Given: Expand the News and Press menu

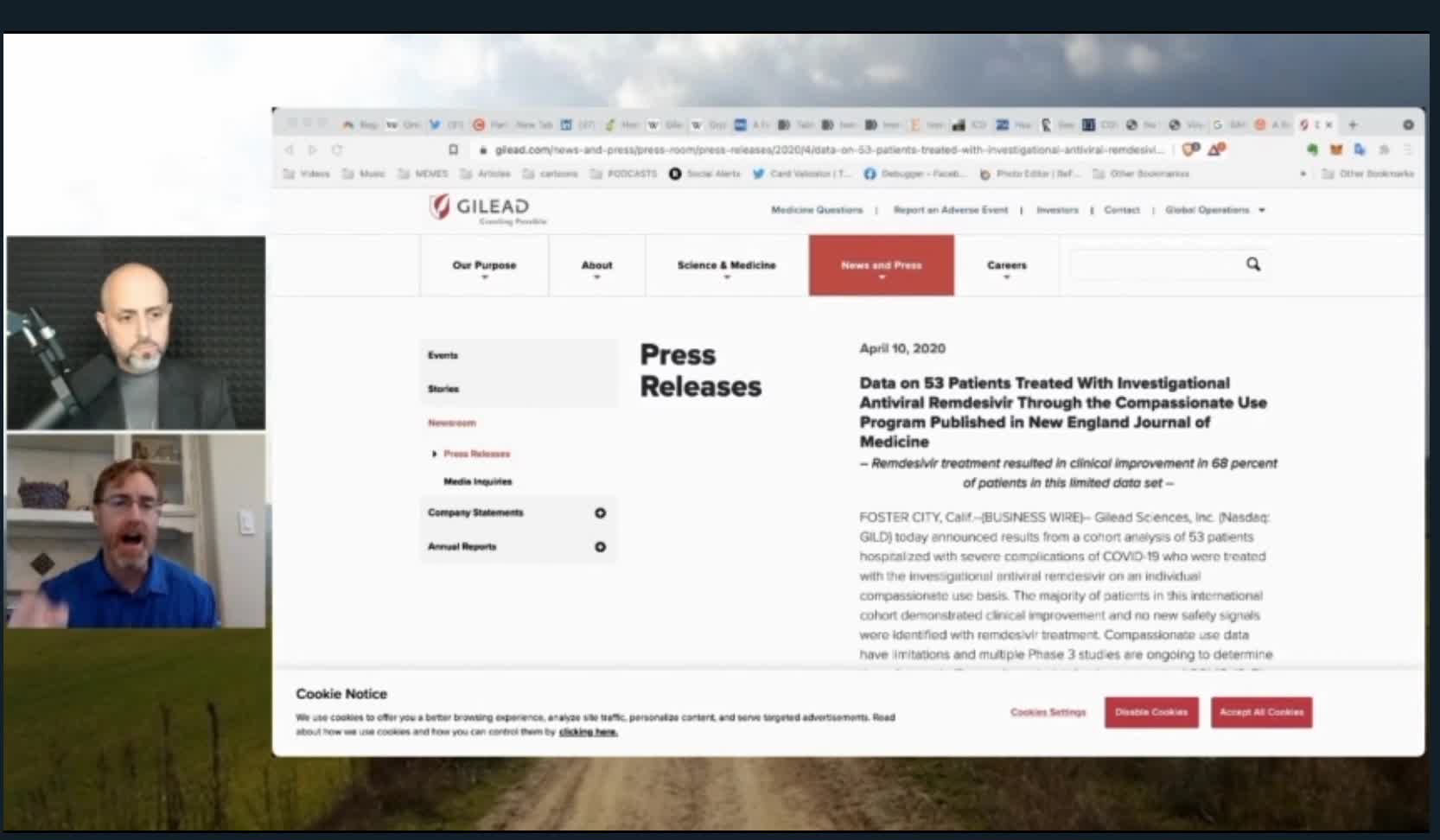Looking at the screenshot, I should [882, 266].
